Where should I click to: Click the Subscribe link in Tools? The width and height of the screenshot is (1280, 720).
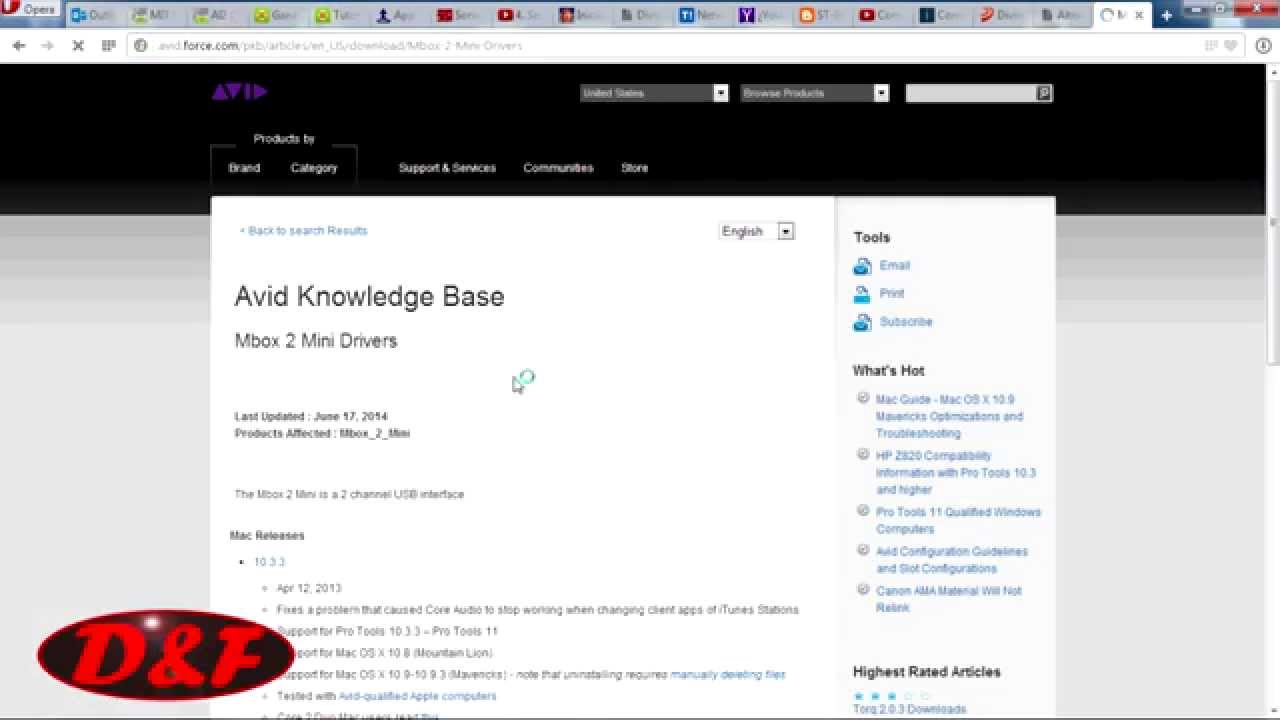[906, 321]
